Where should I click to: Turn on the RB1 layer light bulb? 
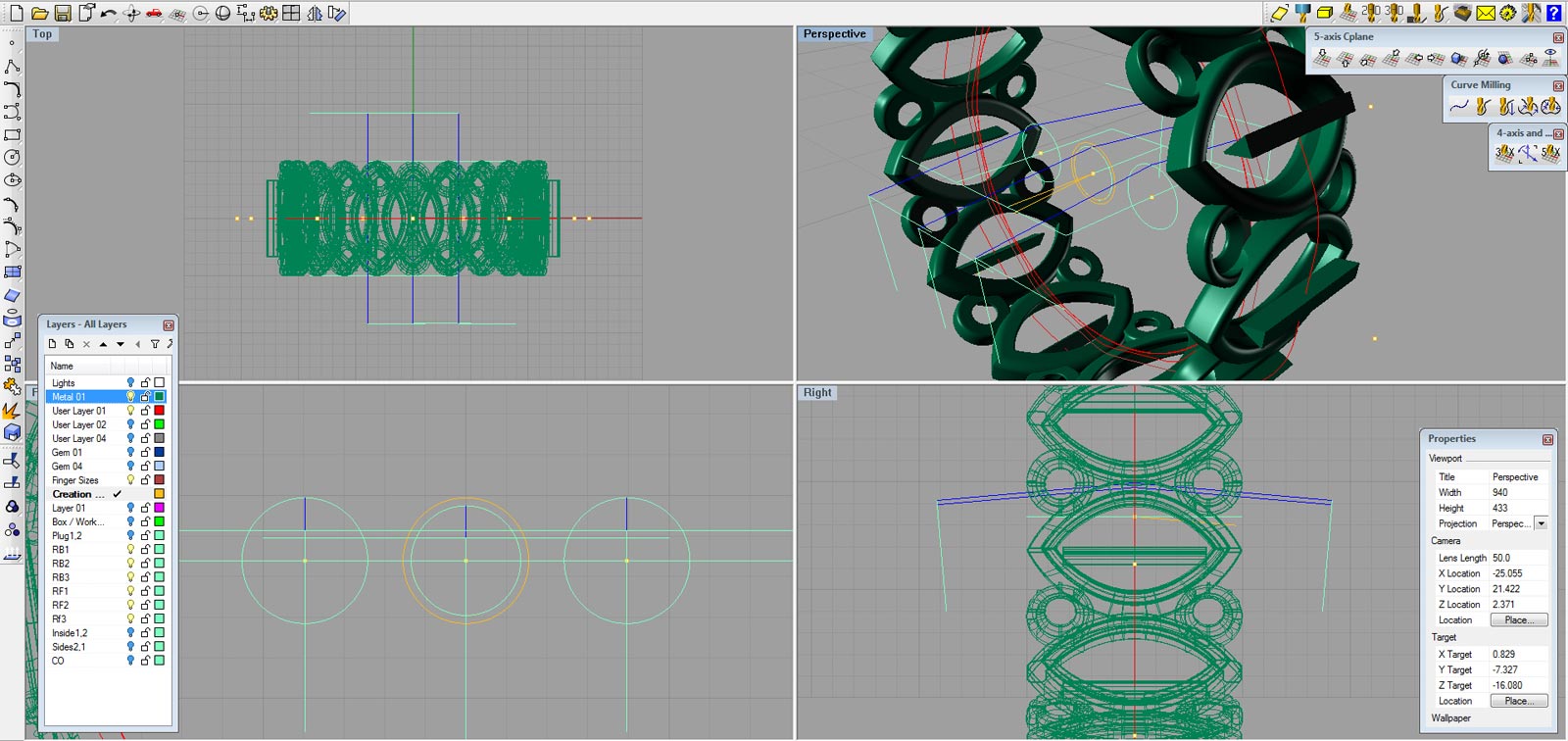coord(130,549)
